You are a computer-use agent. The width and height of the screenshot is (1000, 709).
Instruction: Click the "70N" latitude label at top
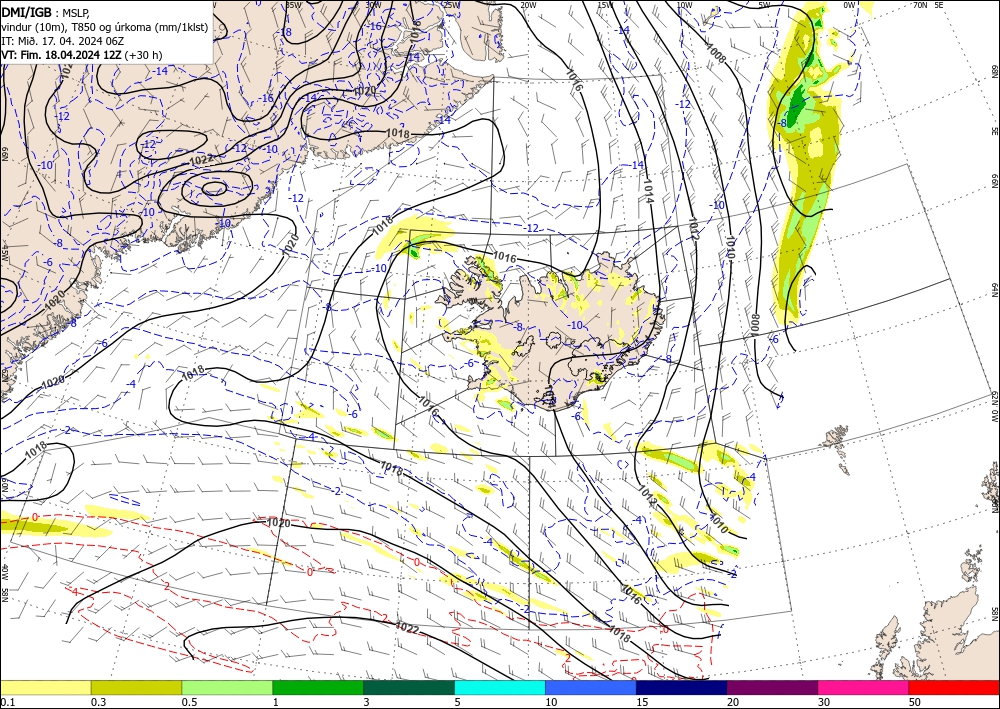(920, 5)
